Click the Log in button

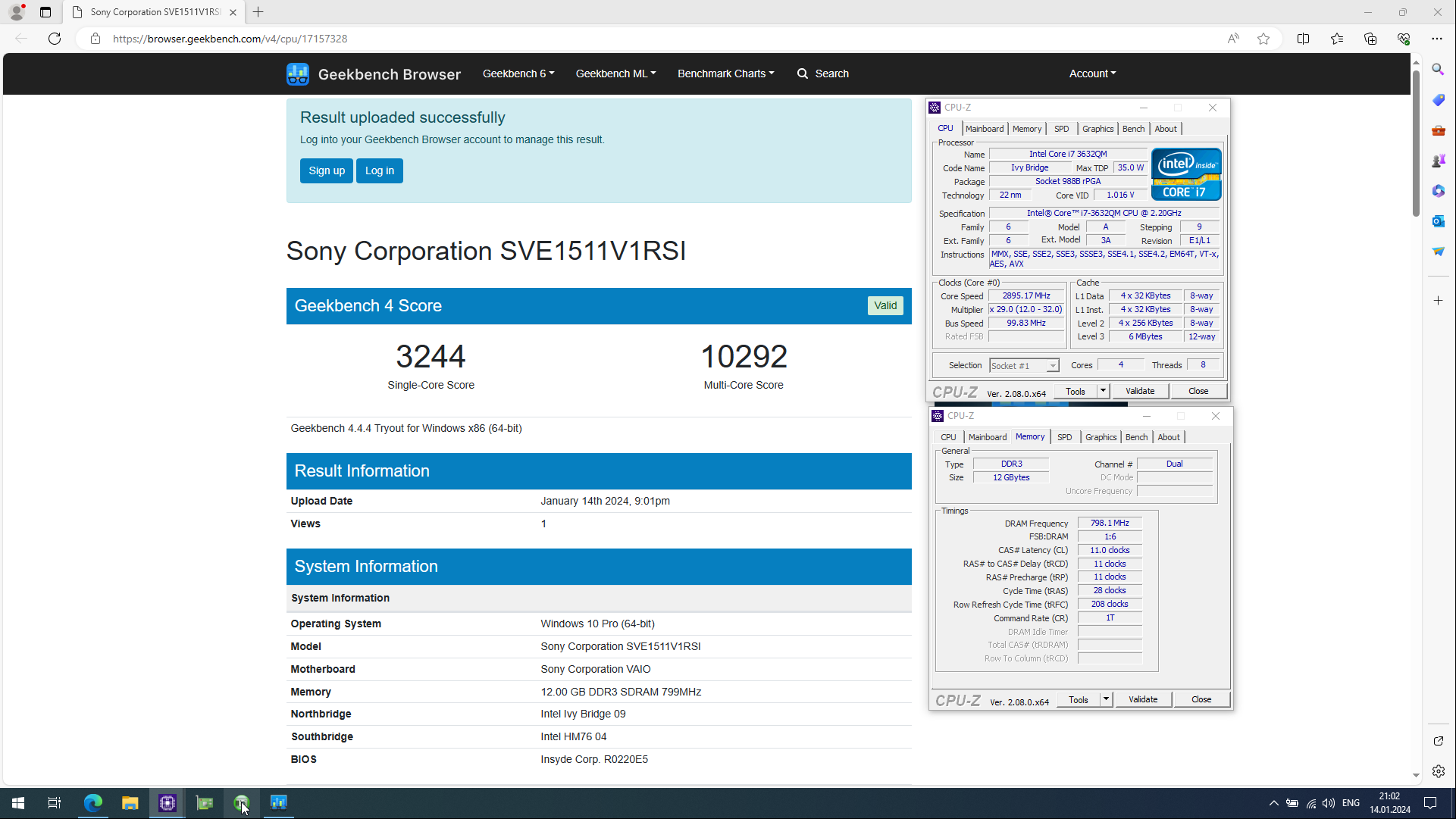click(x=380, y=170)
